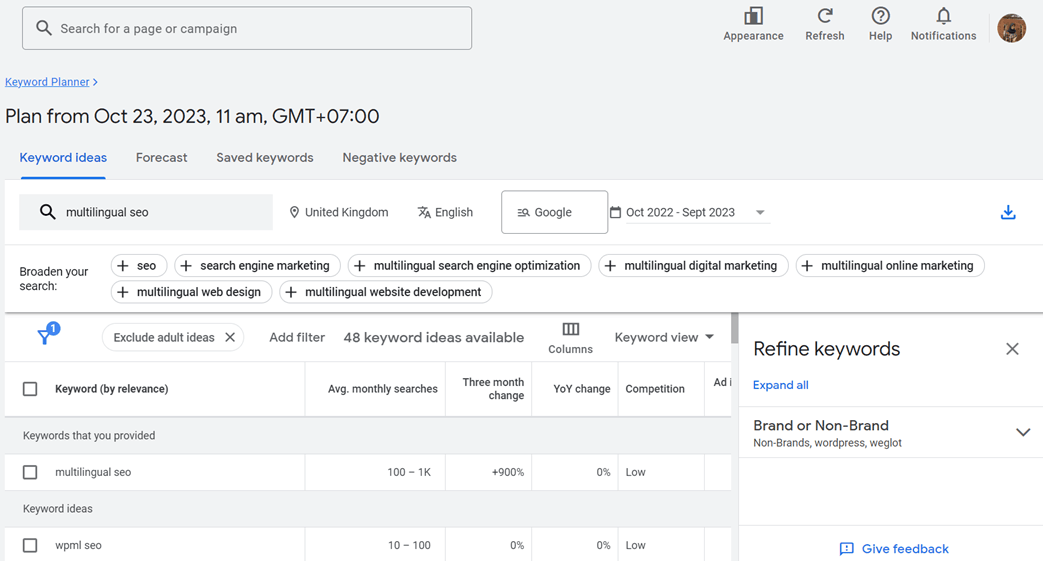Add 'multilingual online marketing' chip
The image size is (1043, 561).
pos(890,266)
